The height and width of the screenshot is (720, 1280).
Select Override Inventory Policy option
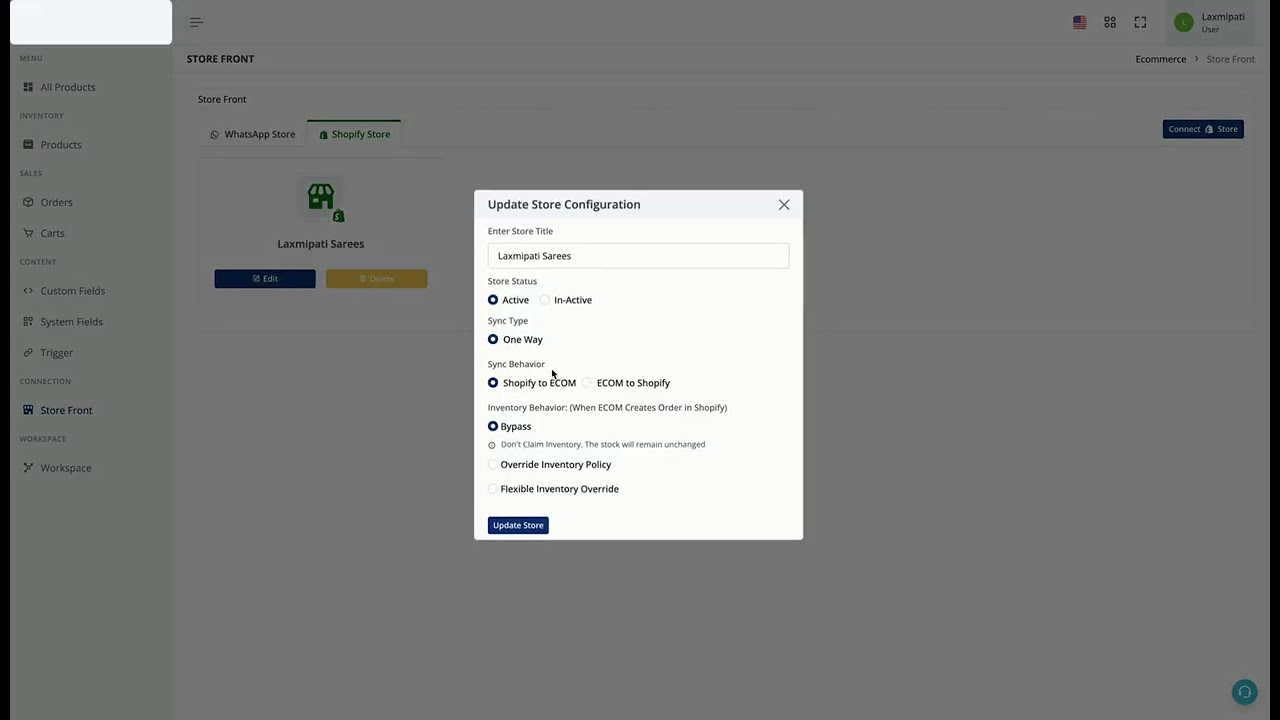[493, 465]
